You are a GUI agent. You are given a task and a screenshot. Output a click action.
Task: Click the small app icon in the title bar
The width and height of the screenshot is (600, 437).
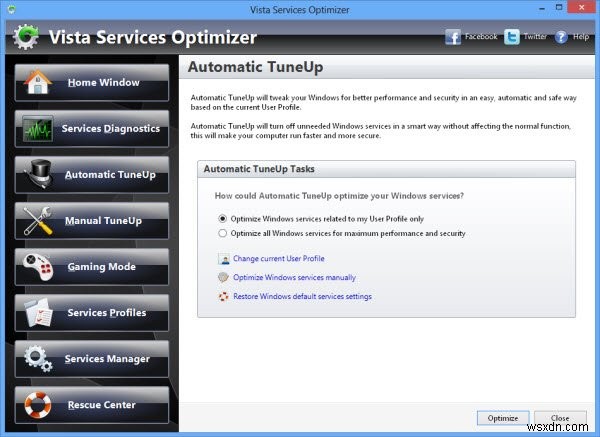(11, 9)
